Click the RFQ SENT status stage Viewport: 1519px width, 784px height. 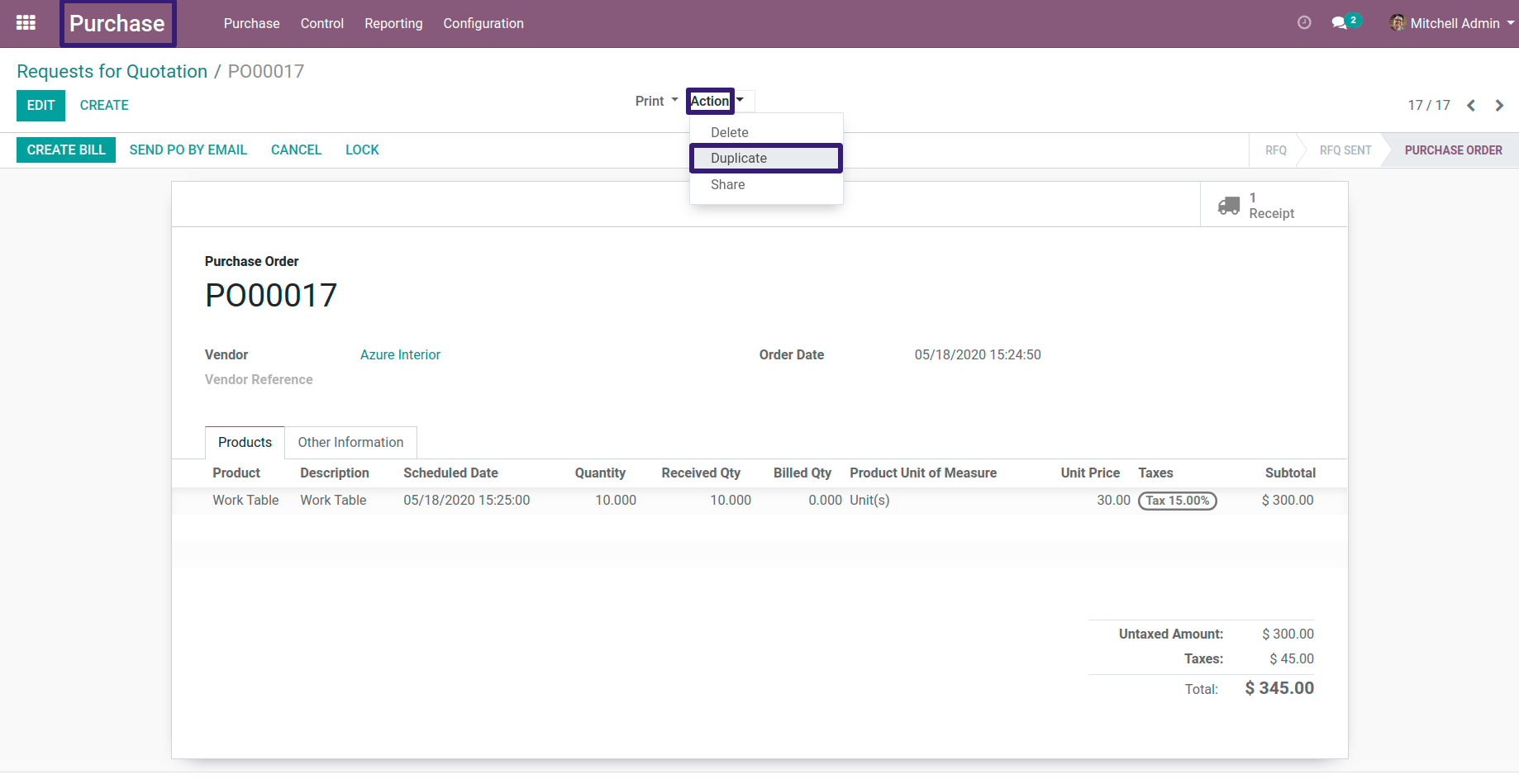click(x=1345, y=150)
